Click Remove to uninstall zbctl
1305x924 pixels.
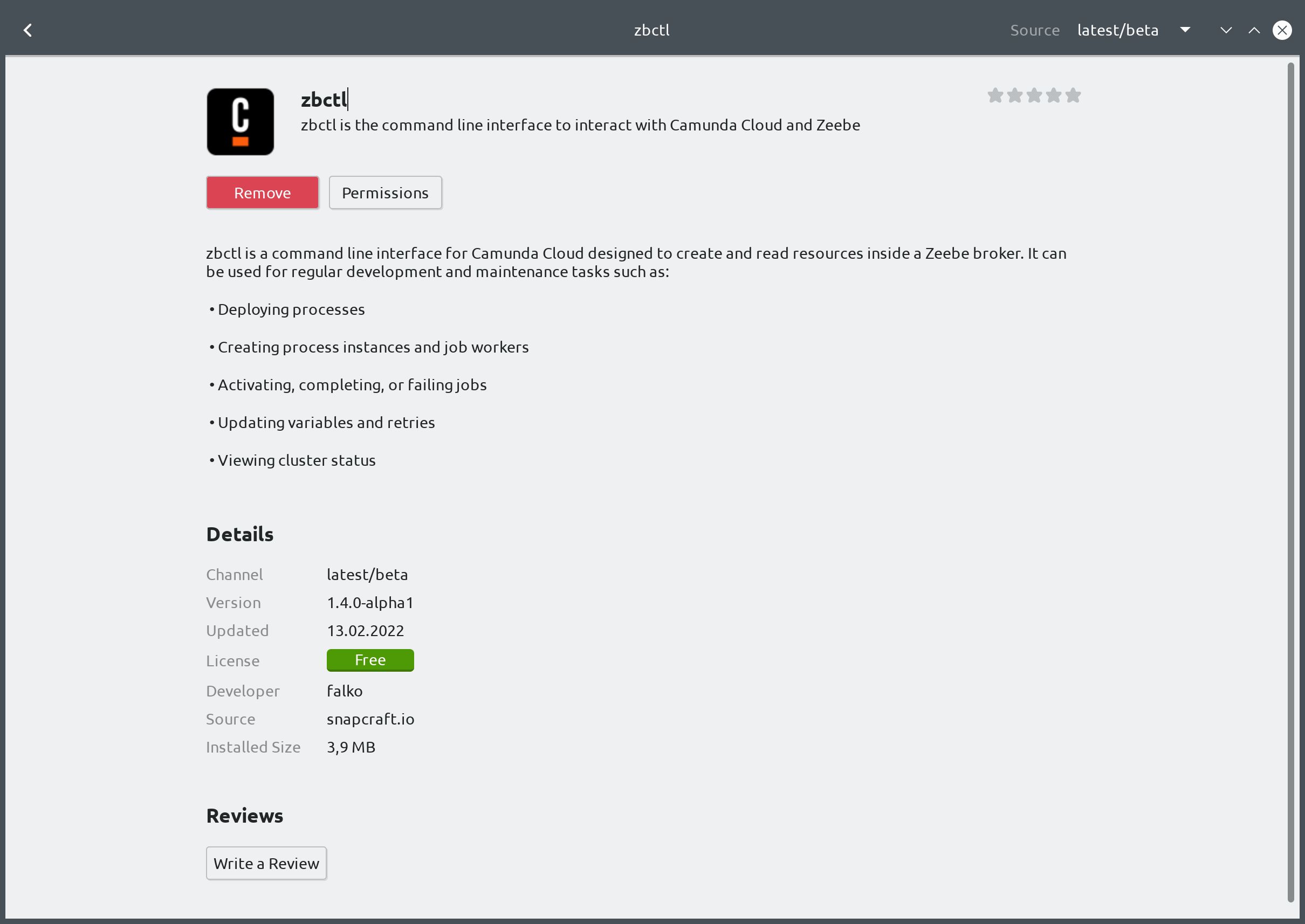(x=262, y=192)
